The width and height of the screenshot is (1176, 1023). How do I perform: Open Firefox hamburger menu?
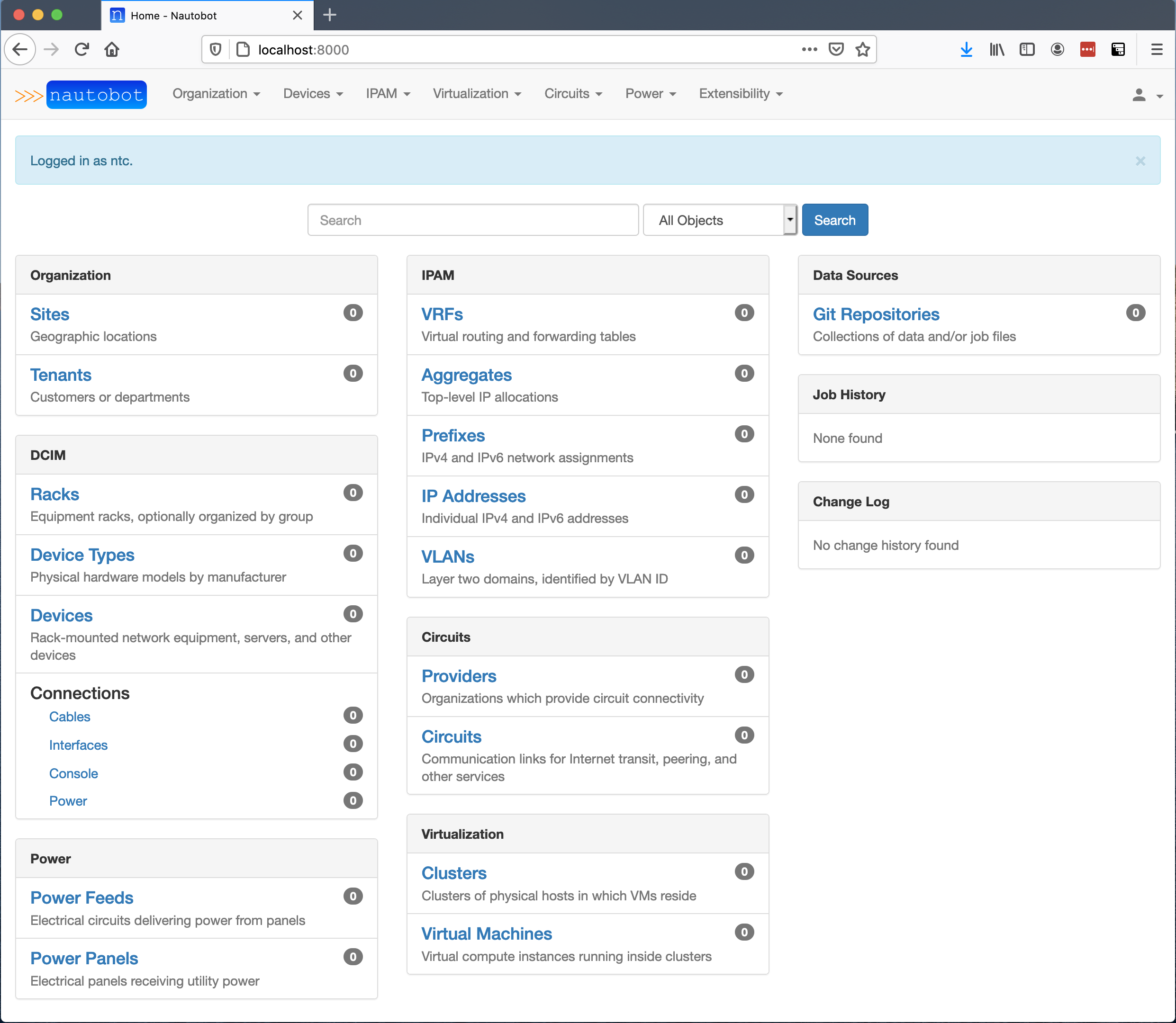[x=1157, y=50]
